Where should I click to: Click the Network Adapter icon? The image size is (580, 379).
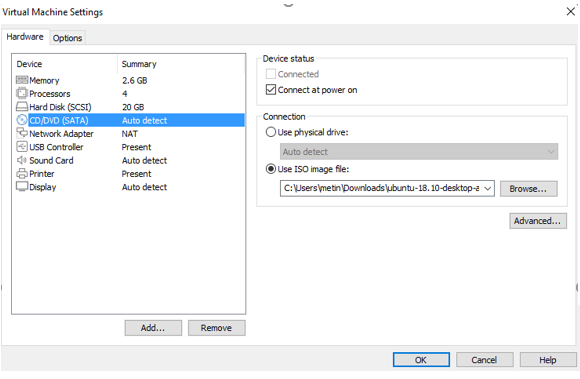point(22,133)
